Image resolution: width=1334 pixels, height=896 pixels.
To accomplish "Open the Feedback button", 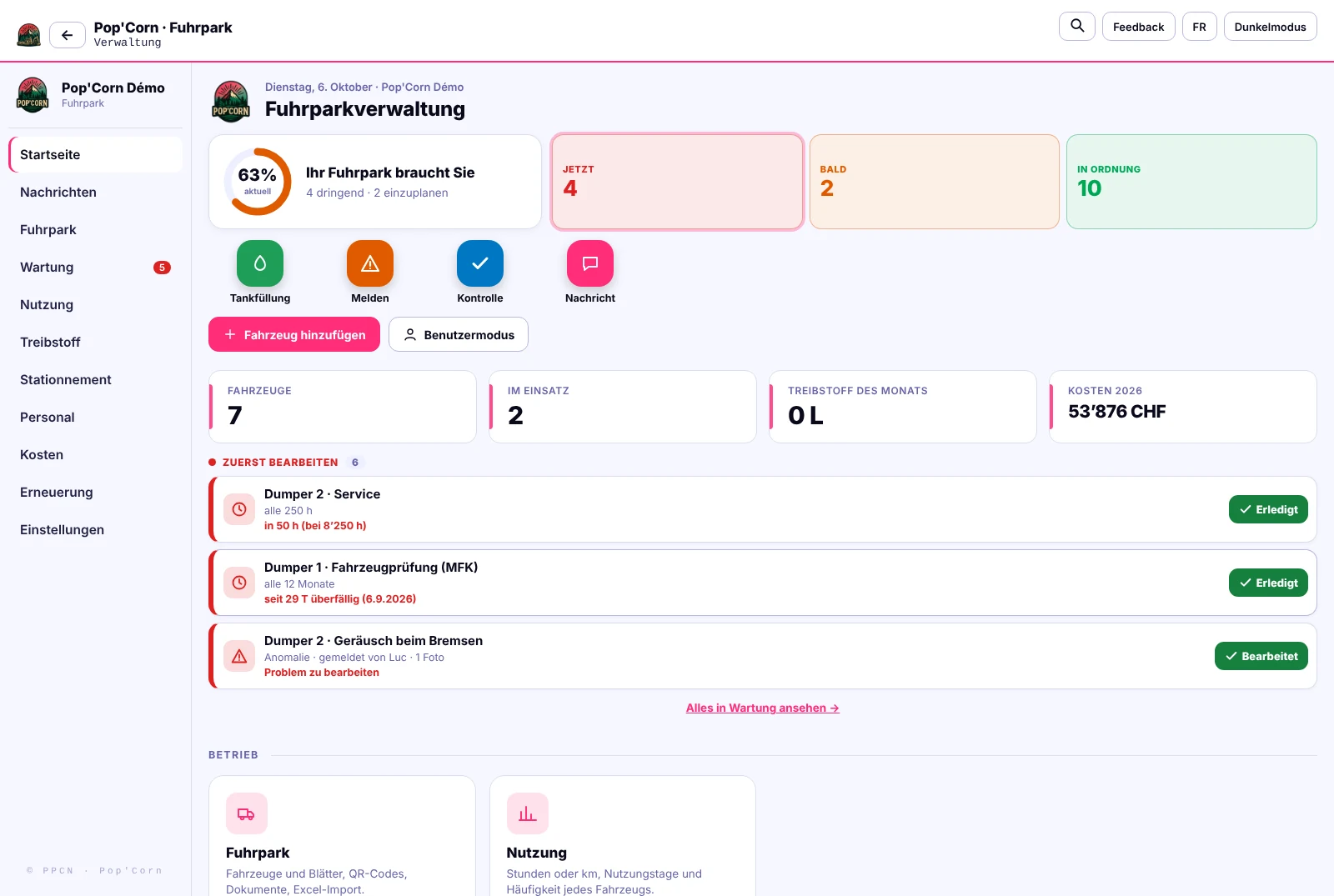I will click(x=1138, y=27).
